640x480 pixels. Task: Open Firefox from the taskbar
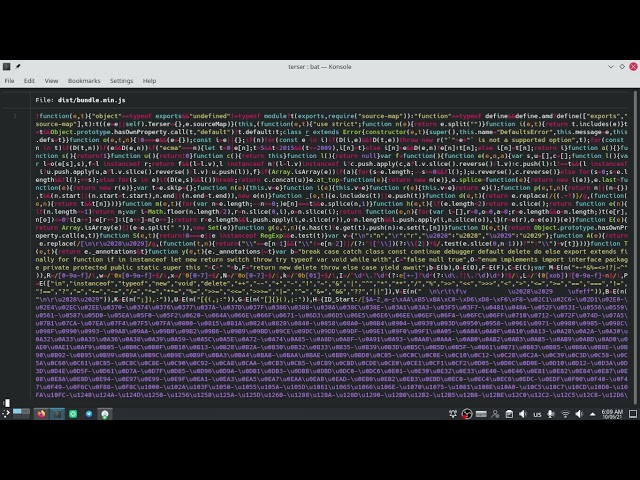[x=41, y=414]
